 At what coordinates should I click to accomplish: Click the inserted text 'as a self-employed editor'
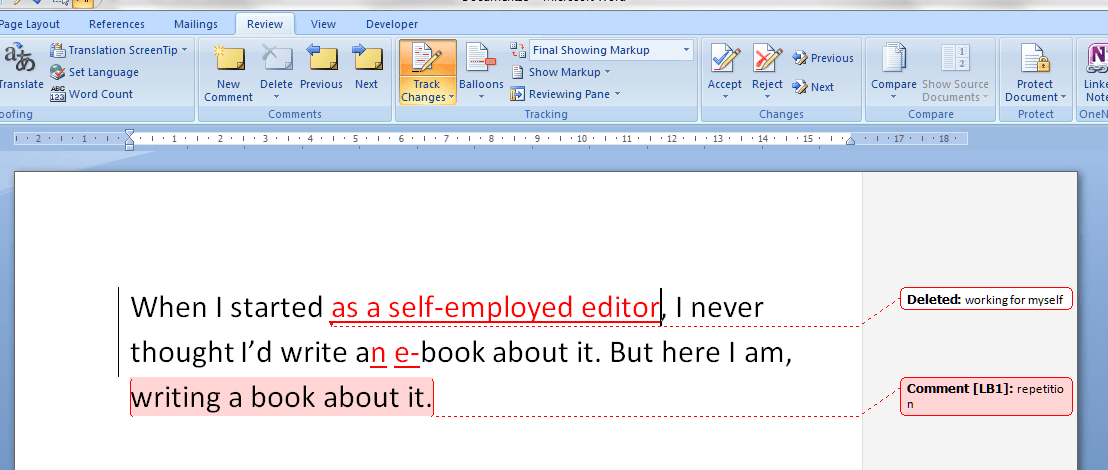(495, 307)
